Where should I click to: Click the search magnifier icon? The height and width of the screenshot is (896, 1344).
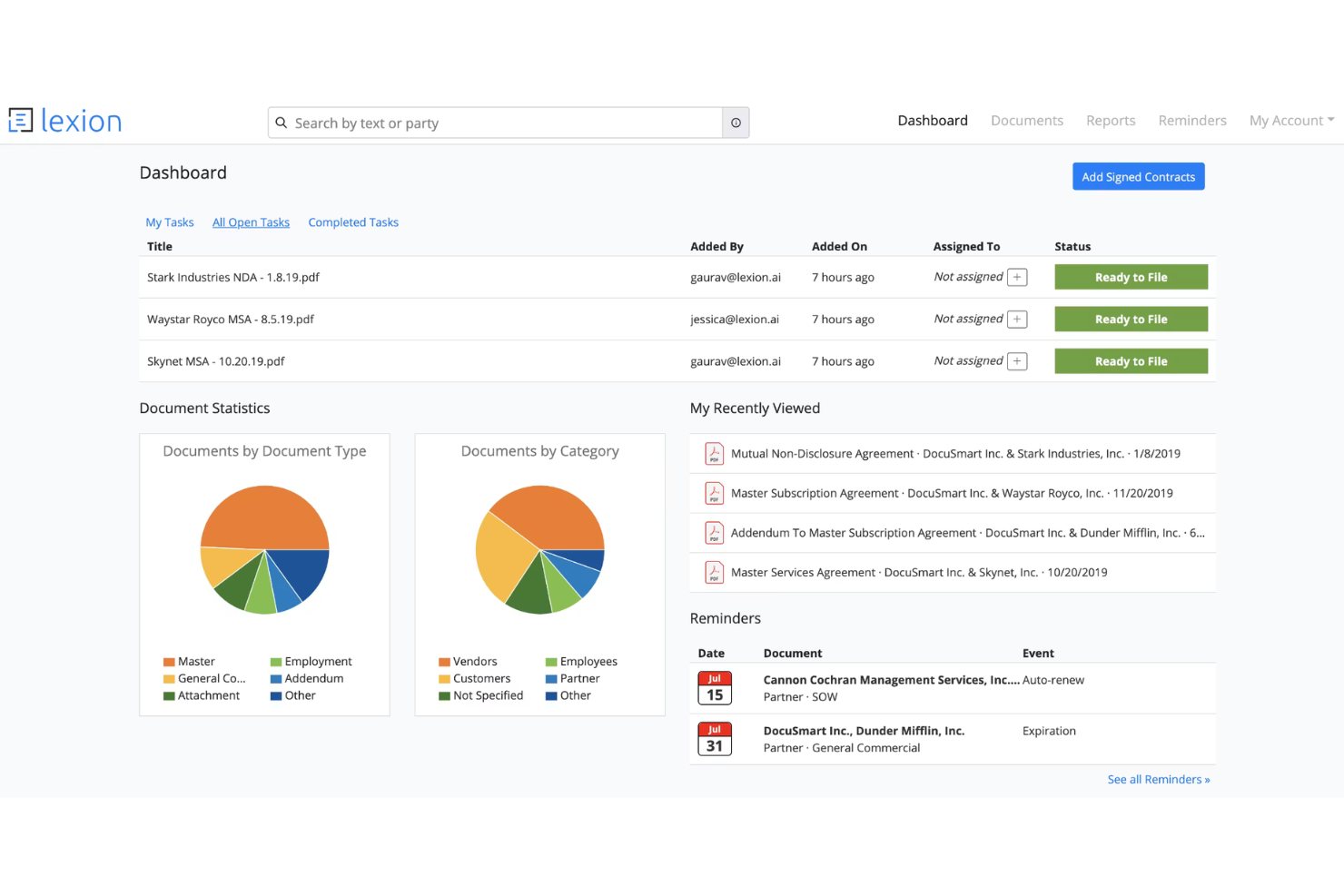tap(282, 123)
